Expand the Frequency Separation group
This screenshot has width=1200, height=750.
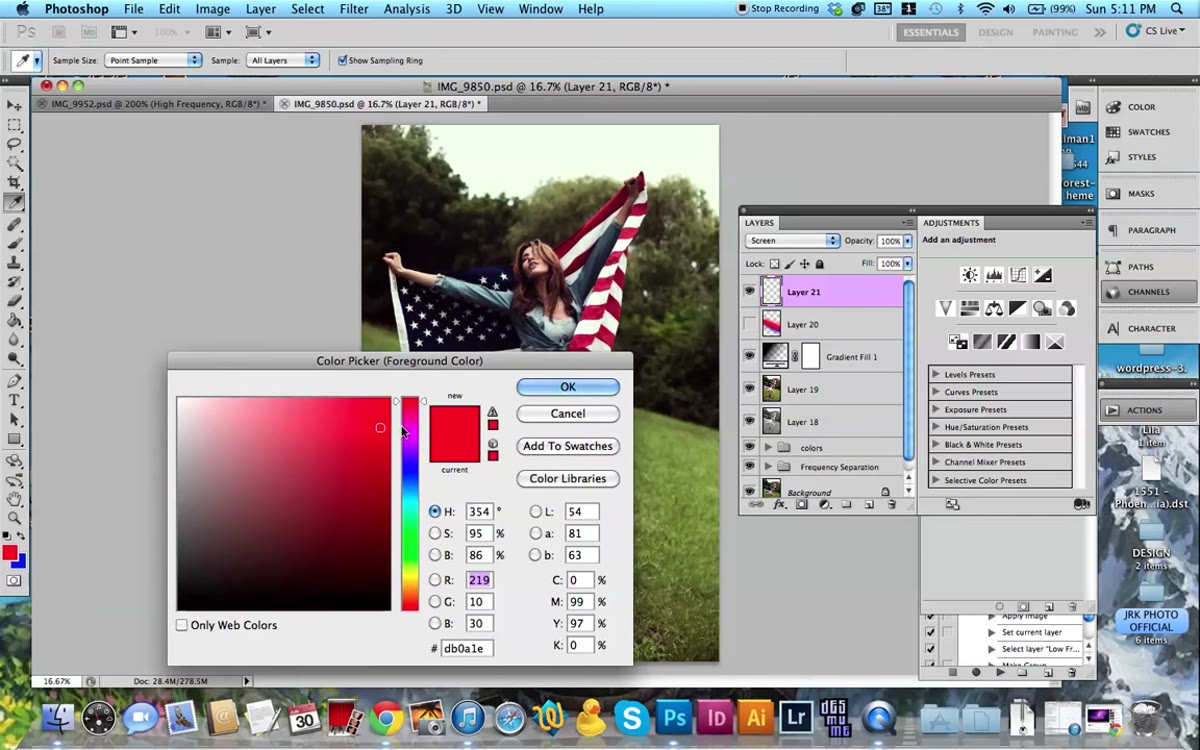tap(768, 467)
